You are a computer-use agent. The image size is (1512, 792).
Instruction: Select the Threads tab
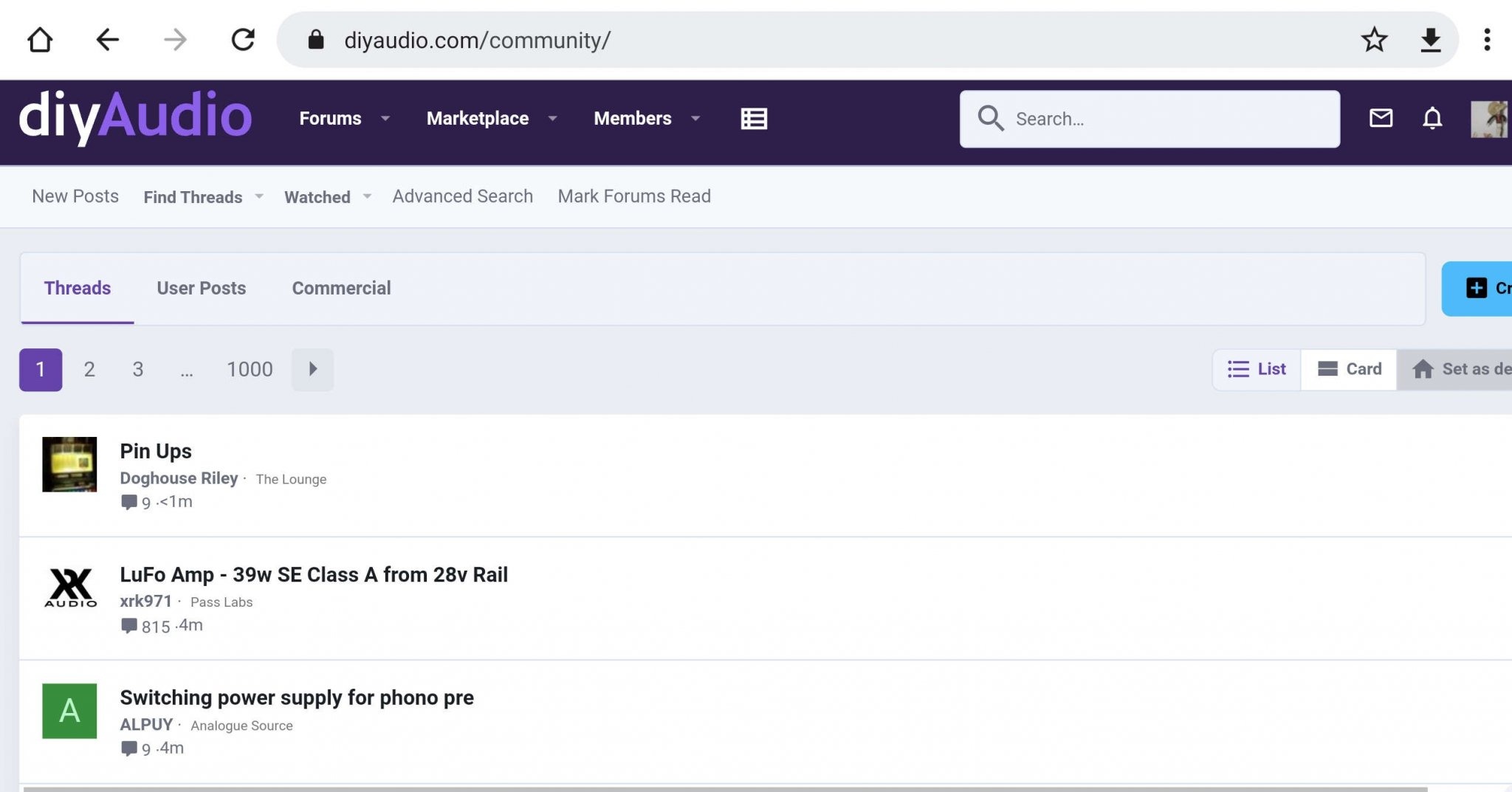coord(78,288)
